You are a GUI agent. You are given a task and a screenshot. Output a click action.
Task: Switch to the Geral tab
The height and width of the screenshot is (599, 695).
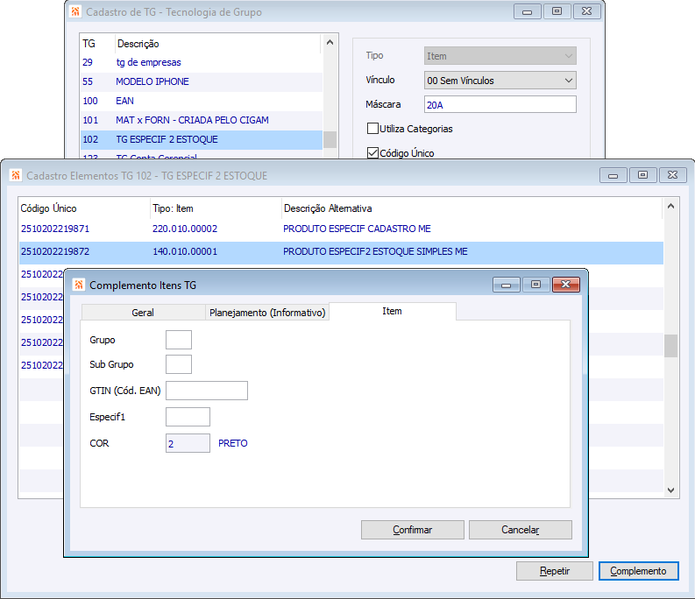(x=143, y=313)
